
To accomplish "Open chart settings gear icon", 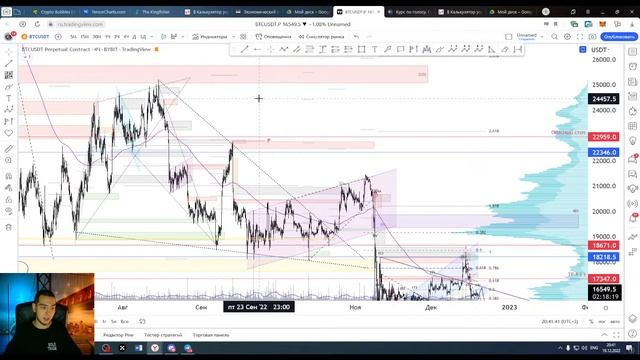I will click(567, 37).
